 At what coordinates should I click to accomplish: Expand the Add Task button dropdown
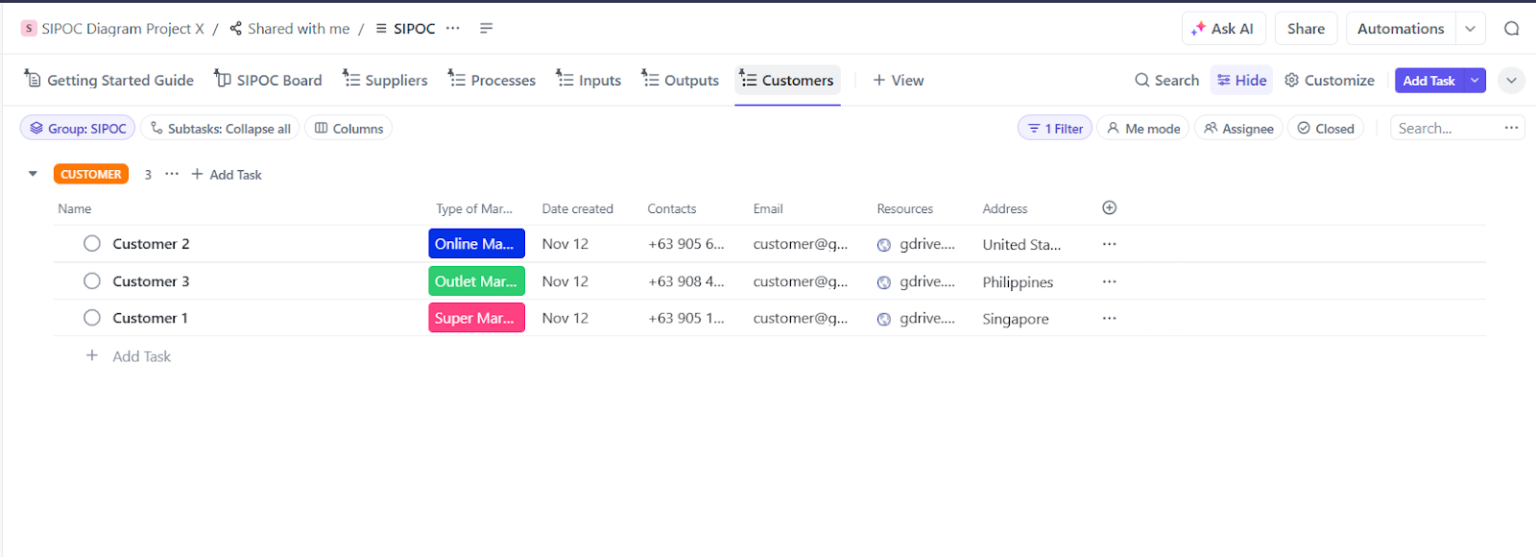(x=1475, y=80)
